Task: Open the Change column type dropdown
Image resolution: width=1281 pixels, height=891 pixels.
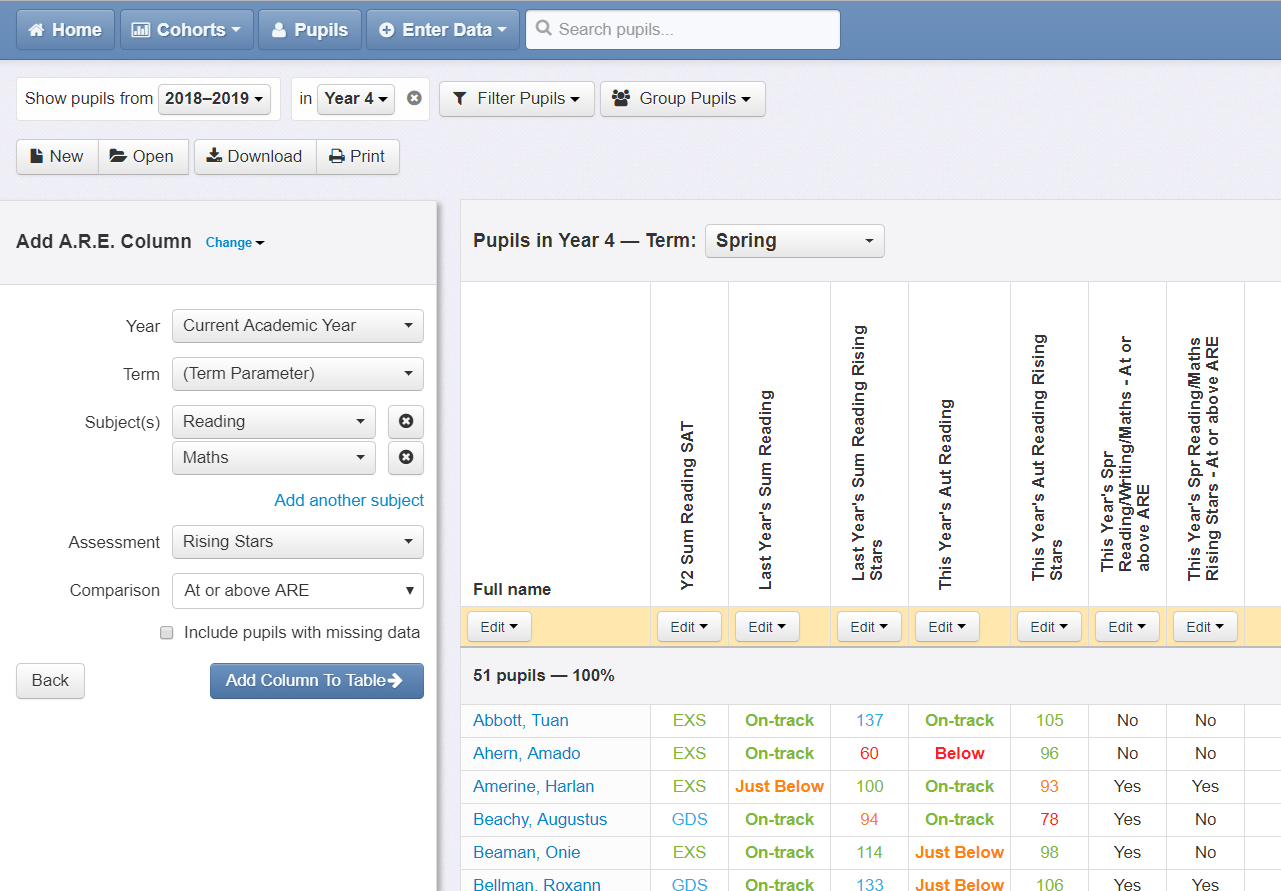Action: pyautogui.click(x=235, y=243)
